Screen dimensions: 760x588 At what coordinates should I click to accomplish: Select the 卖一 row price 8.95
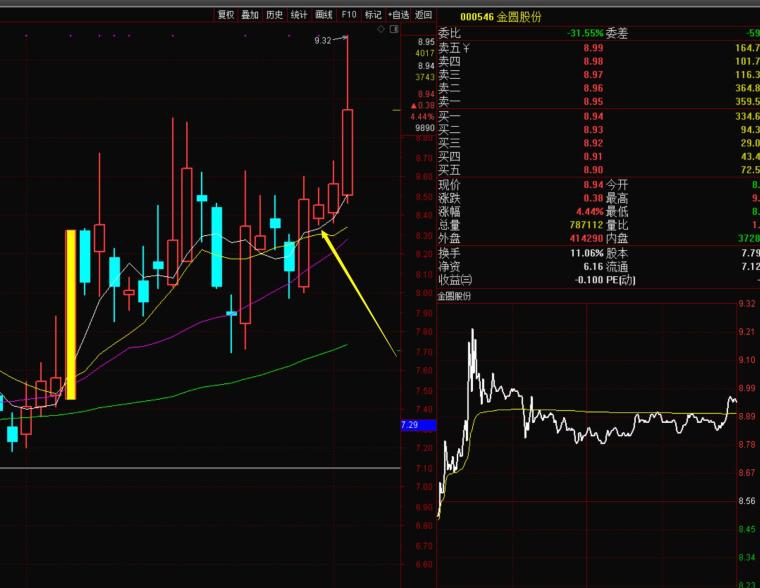coord(593,102)
